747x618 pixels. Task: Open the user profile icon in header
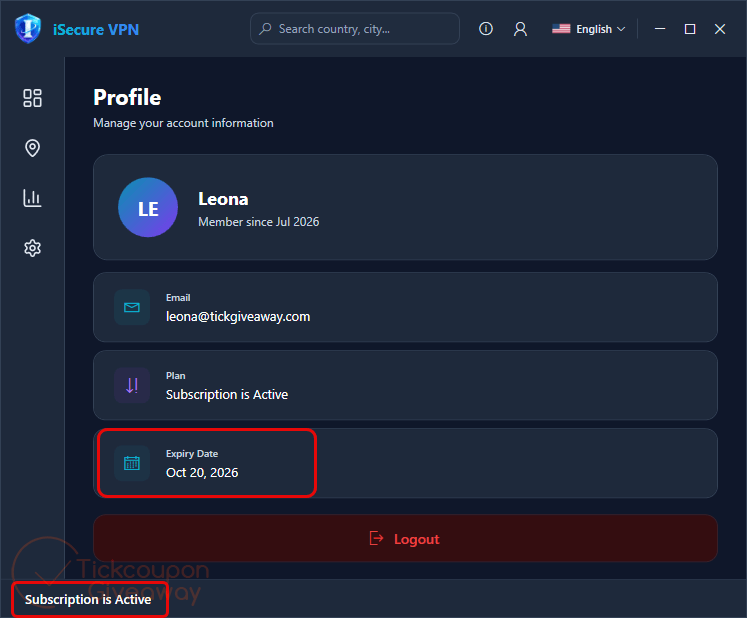click(520, 29)
